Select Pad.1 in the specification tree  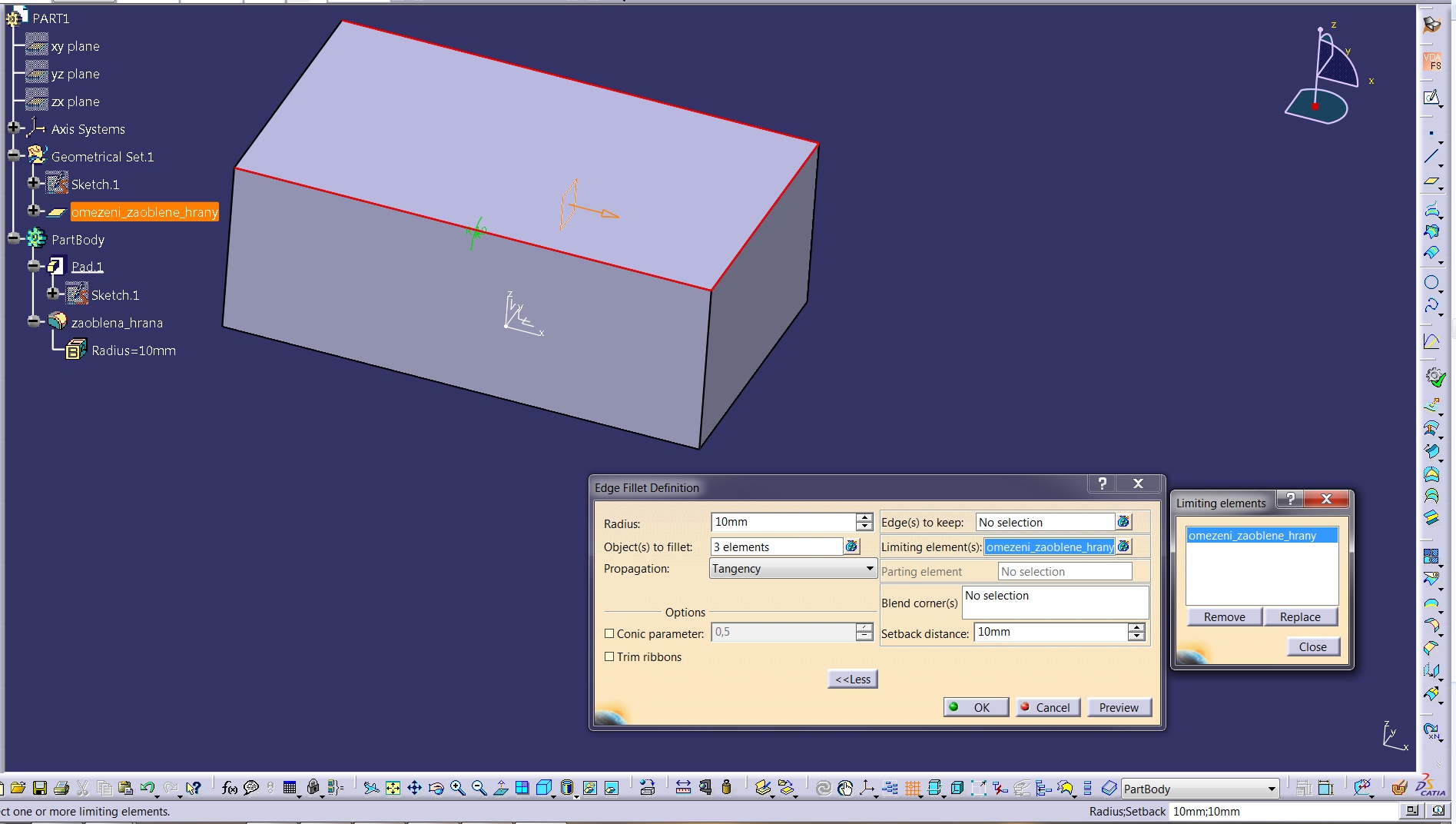pyautogui.click(x=87, y=267)
